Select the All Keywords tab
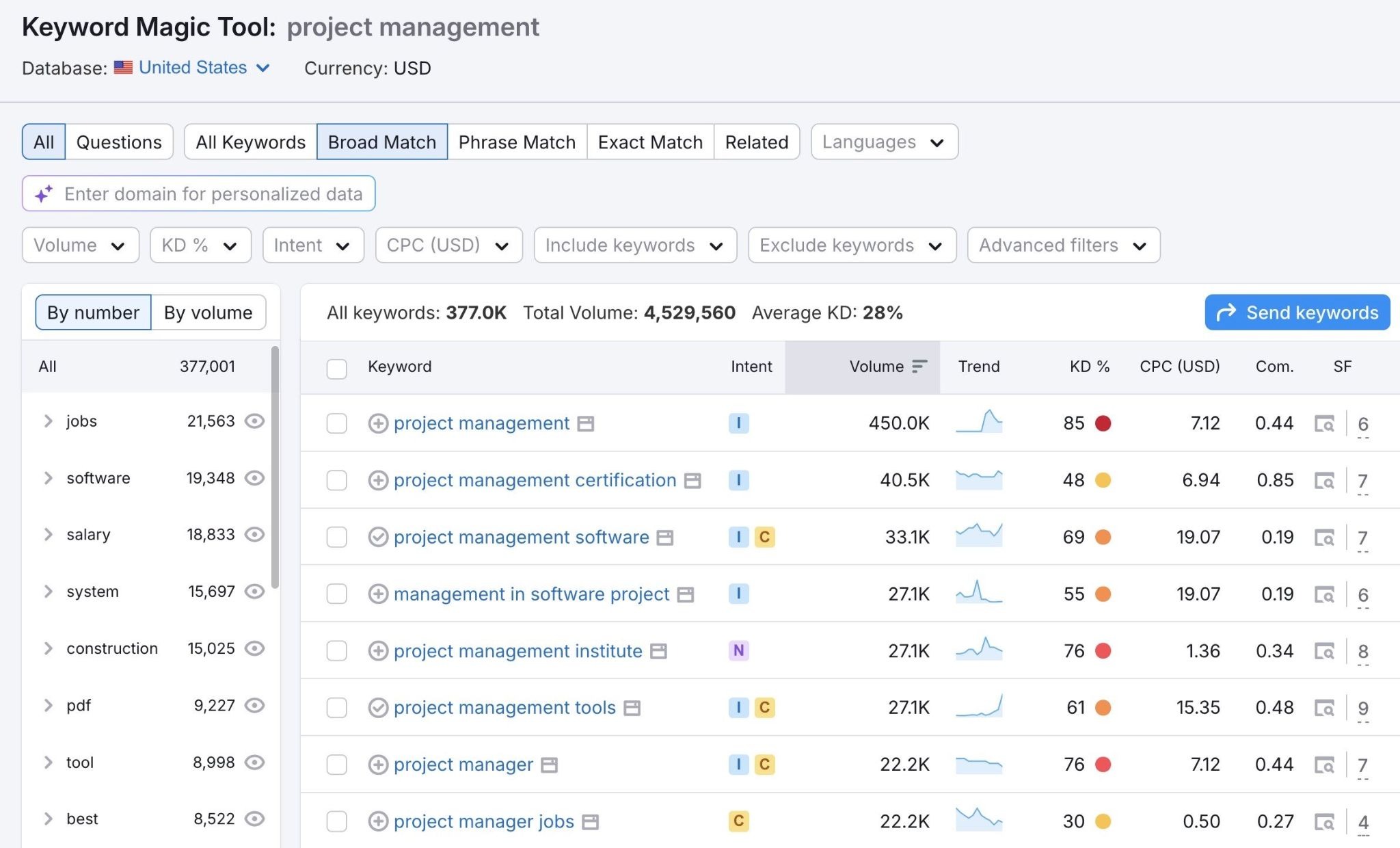This screenshot has width=1400, height=848. [x=250, y=142]
